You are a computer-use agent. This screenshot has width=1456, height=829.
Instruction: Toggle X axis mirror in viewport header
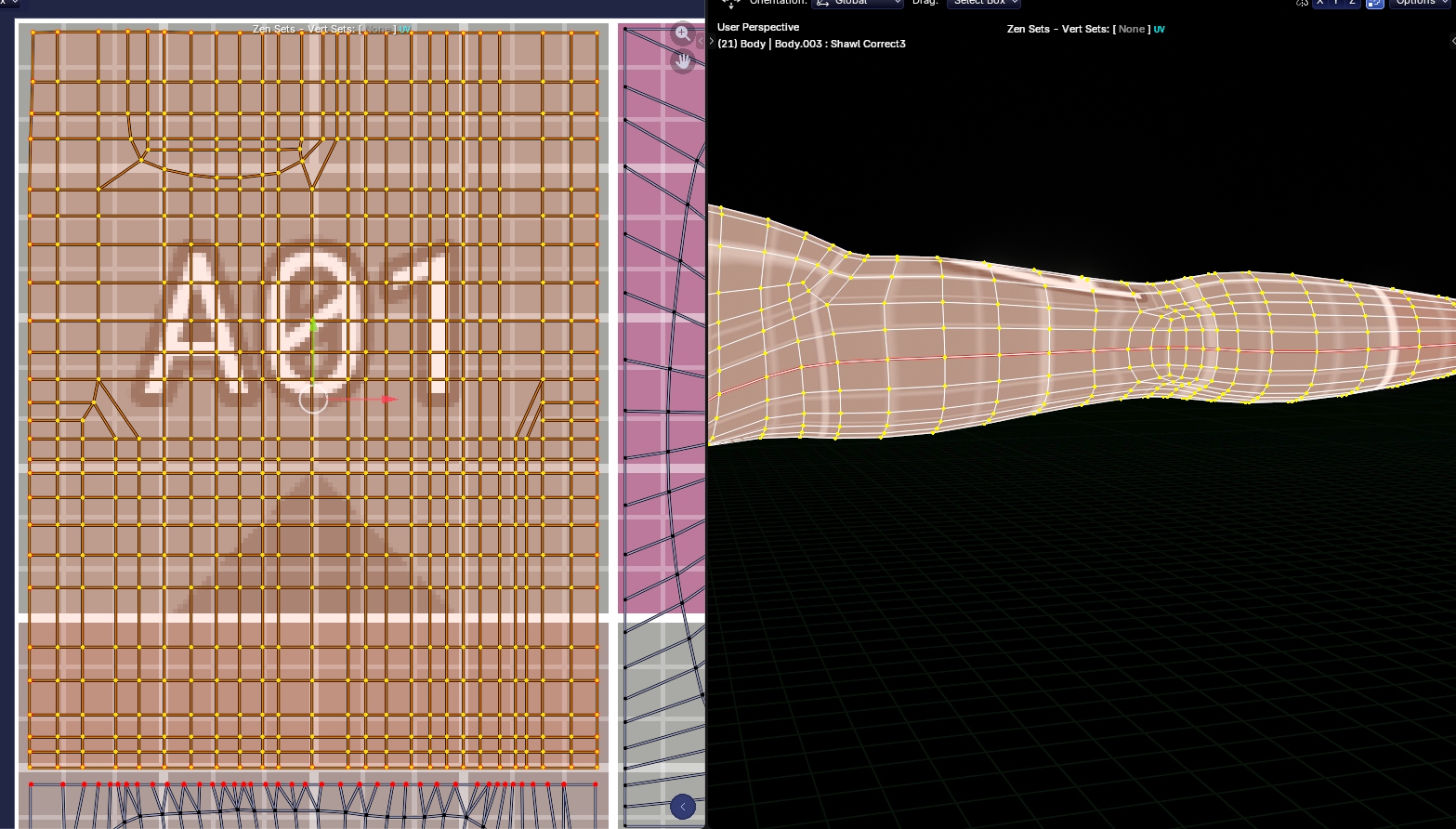point(1319,3)
